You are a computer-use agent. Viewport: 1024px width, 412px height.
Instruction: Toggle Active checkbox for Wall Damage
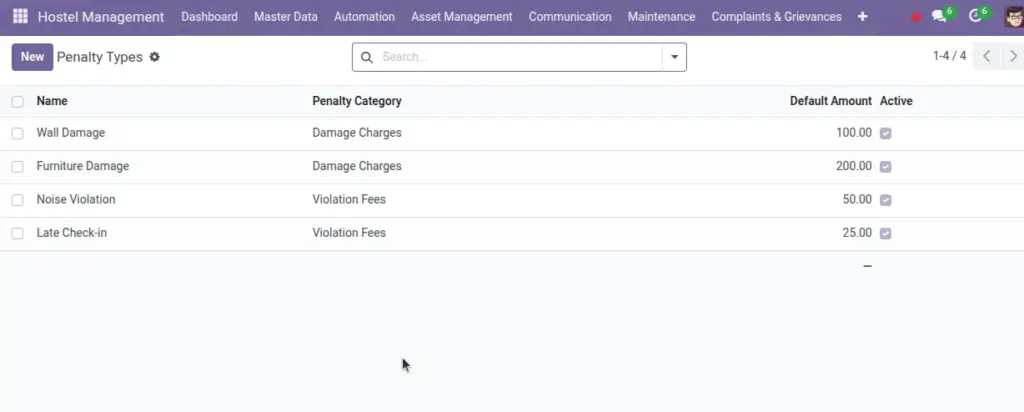(886, 133)
